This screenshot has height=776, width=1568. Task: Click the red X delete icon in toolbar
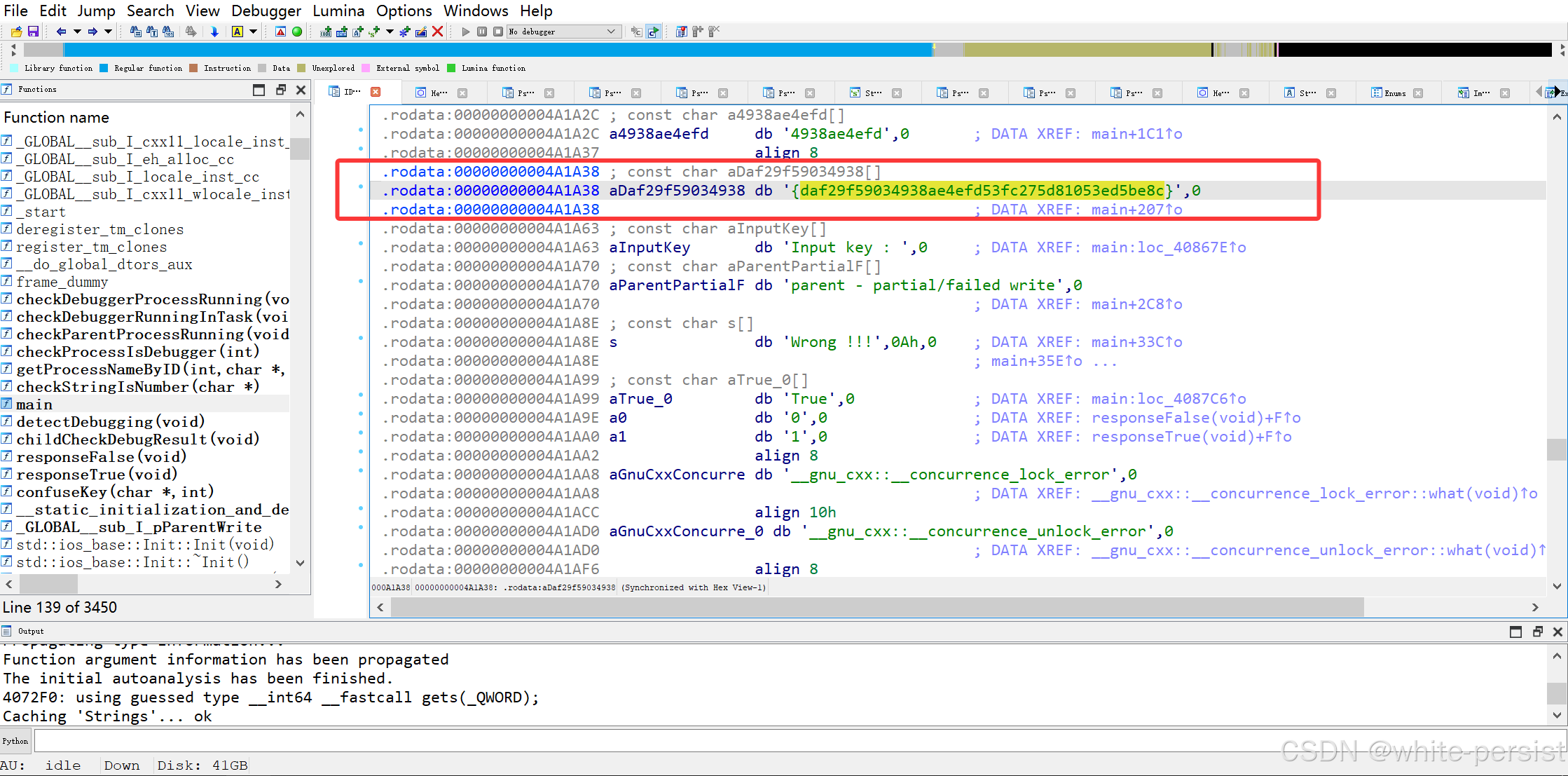click(x=437, y=32)
